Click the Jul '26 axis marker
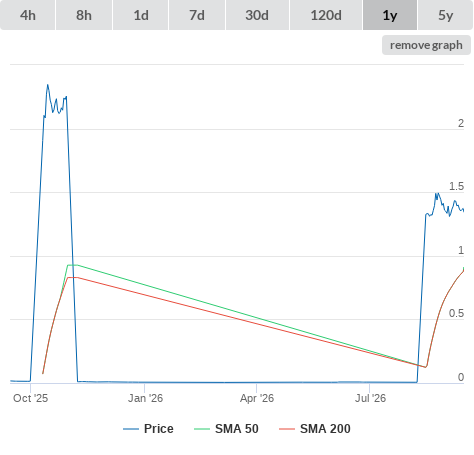The image size is (474, 455). click(x=370, y=398)
